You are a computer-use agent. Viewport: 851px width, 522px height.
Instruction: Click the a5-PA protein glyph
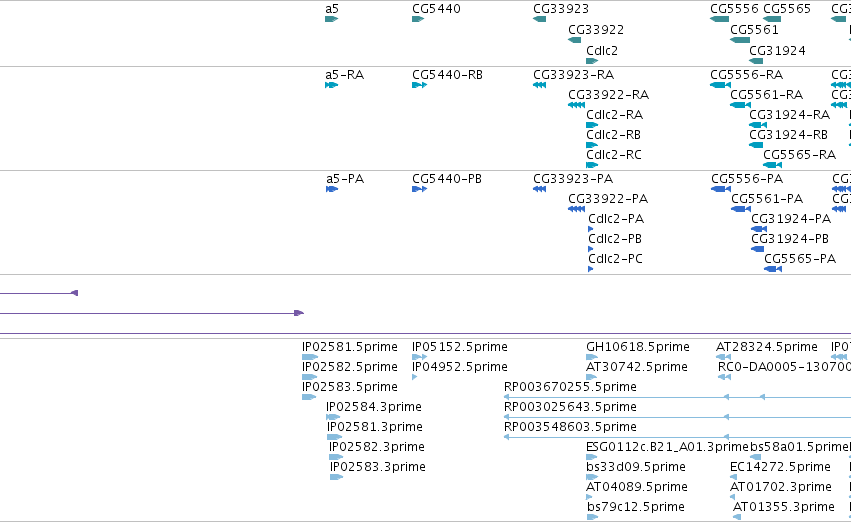pos(332,189)
